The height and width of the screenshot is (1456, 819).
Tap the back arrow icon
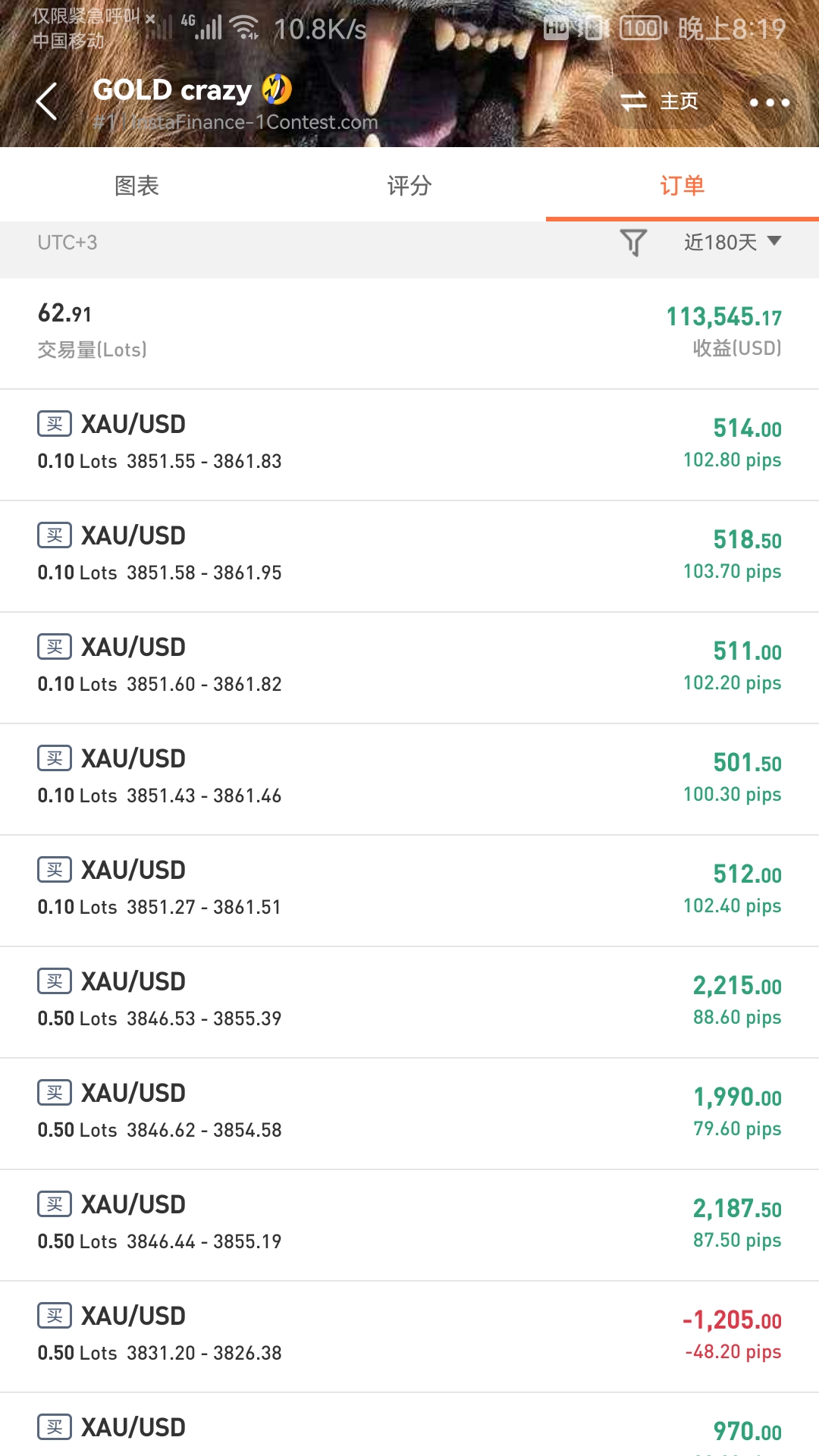(x=47, y=102)
